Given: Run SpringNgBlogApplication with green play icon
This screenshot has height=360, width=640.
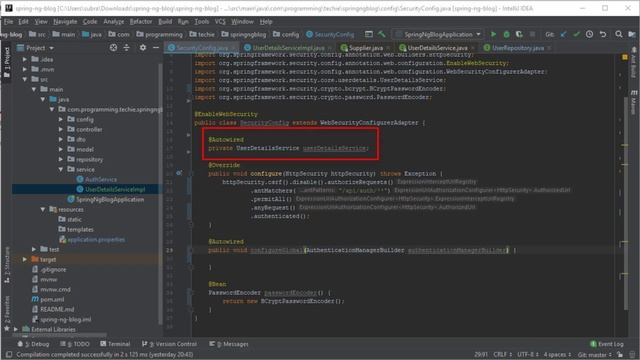Looking at the screenshot, I should pos(493,34).
